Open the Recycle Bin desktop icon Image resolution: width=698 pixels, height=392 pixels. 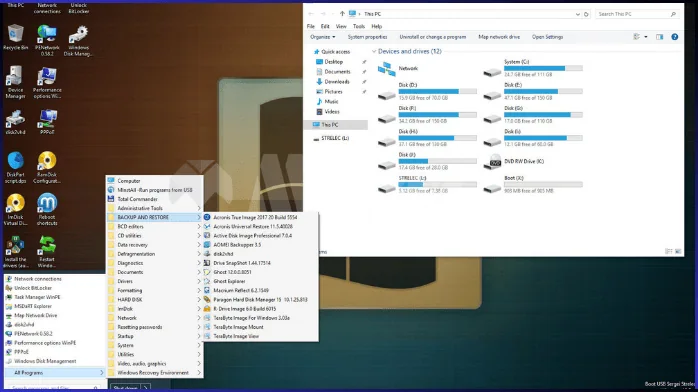[16, 37]
